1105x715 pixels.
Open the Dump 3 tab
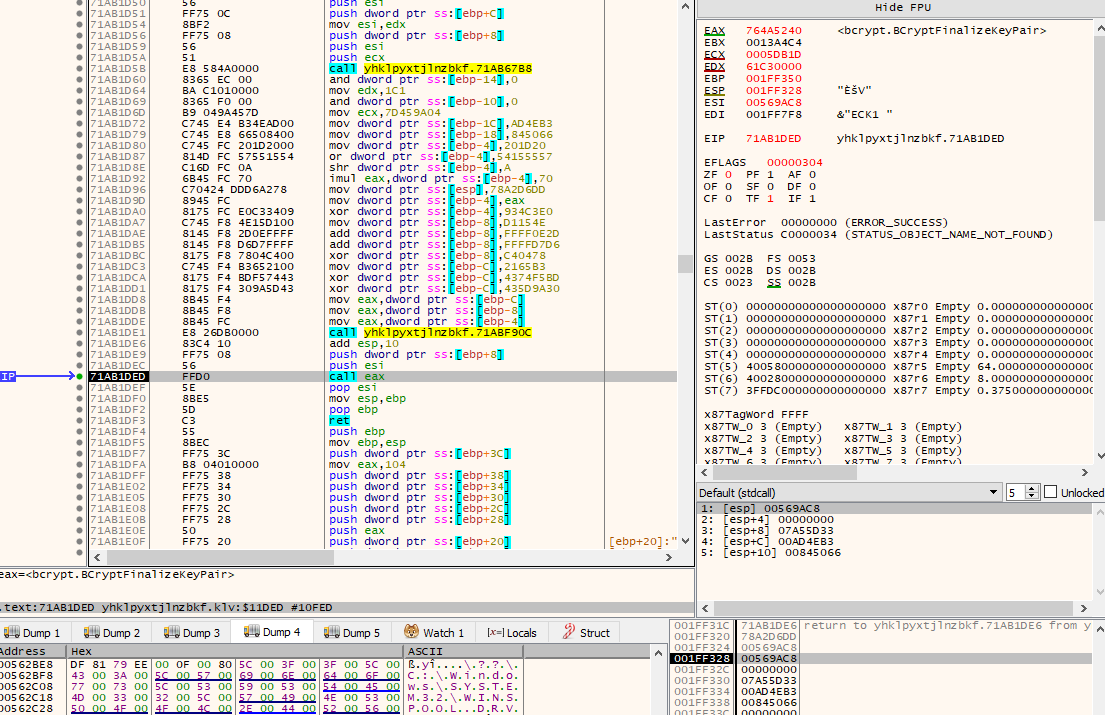[x=192, y=633]
